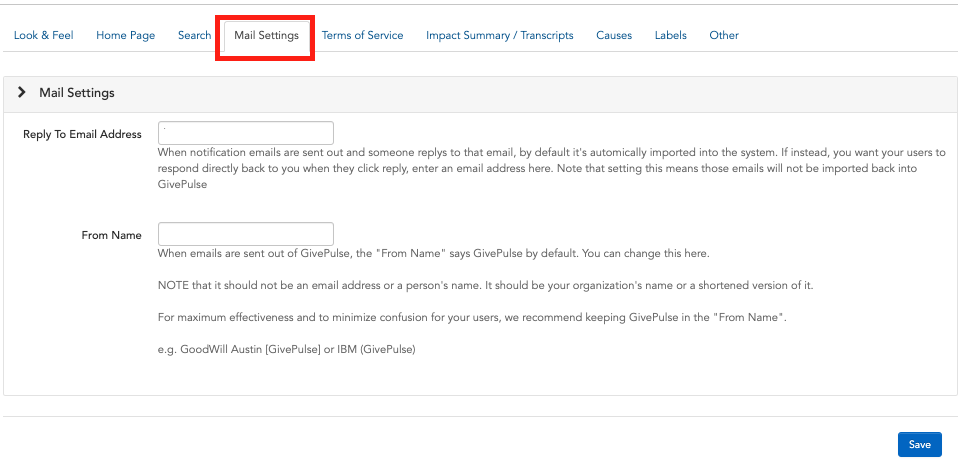Viewport: 967px width, 476px height.
Task: Click the Reply To Email Address label
Action: 82,134
